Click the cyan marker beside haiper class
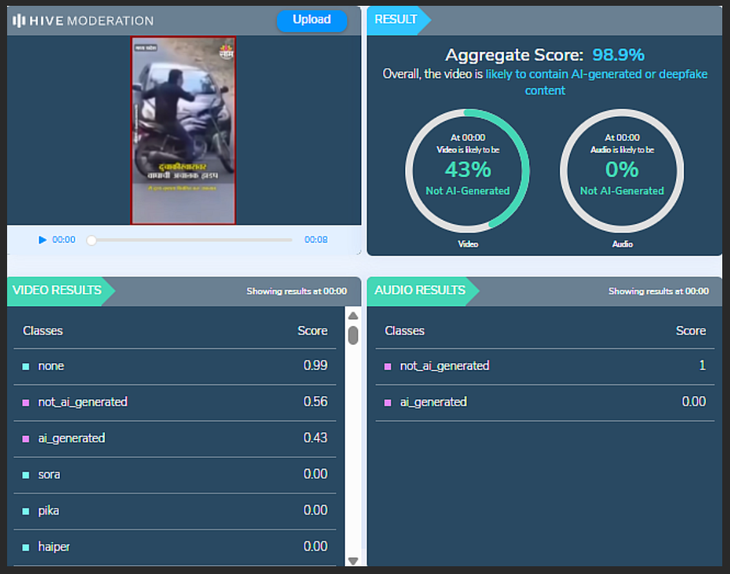Screen dimensions: 730x574 (x=26, y=547)
